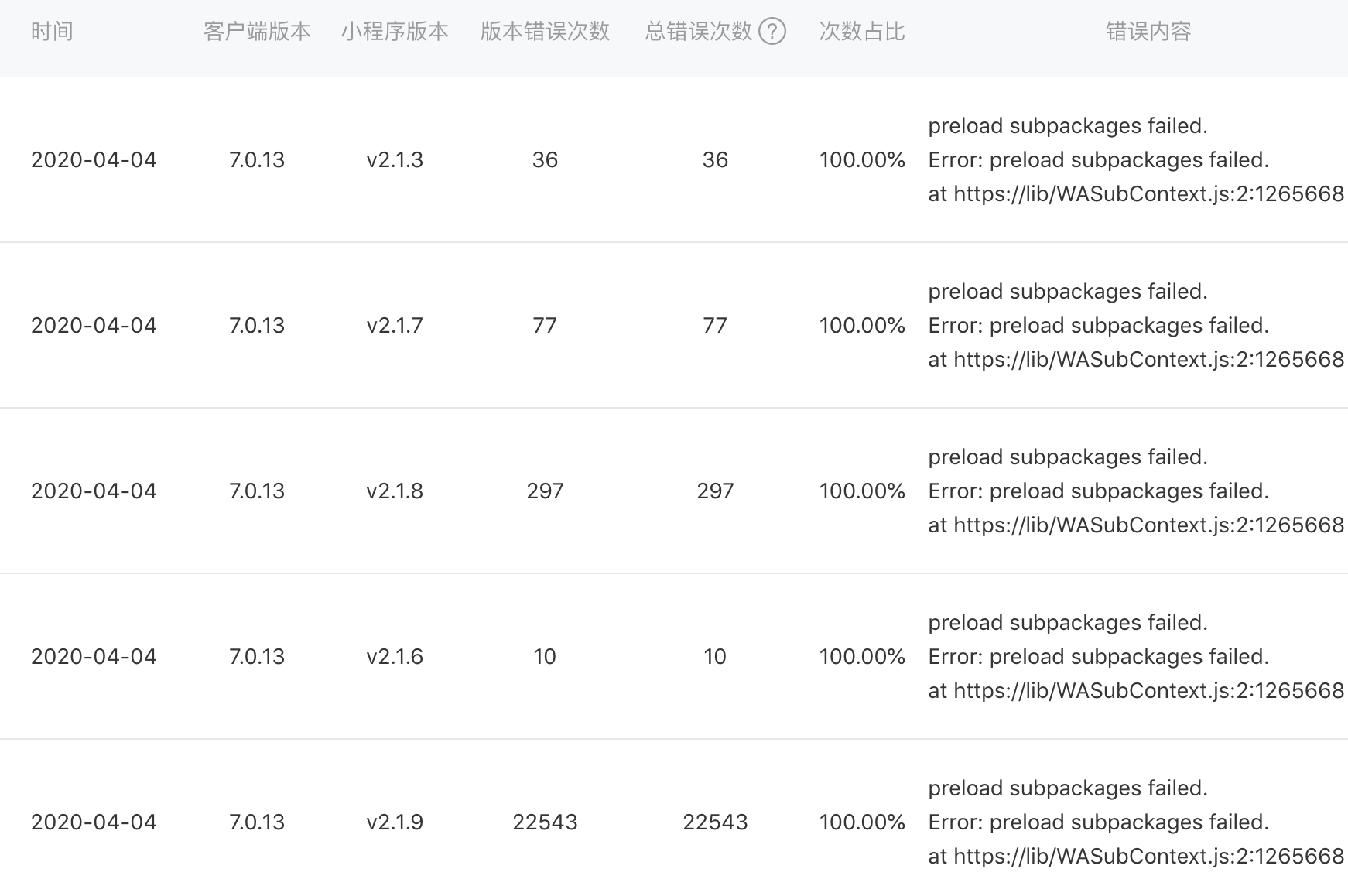The image size is (1348, 896).
Task: Click version error count 36
Action: click(545, 160)
